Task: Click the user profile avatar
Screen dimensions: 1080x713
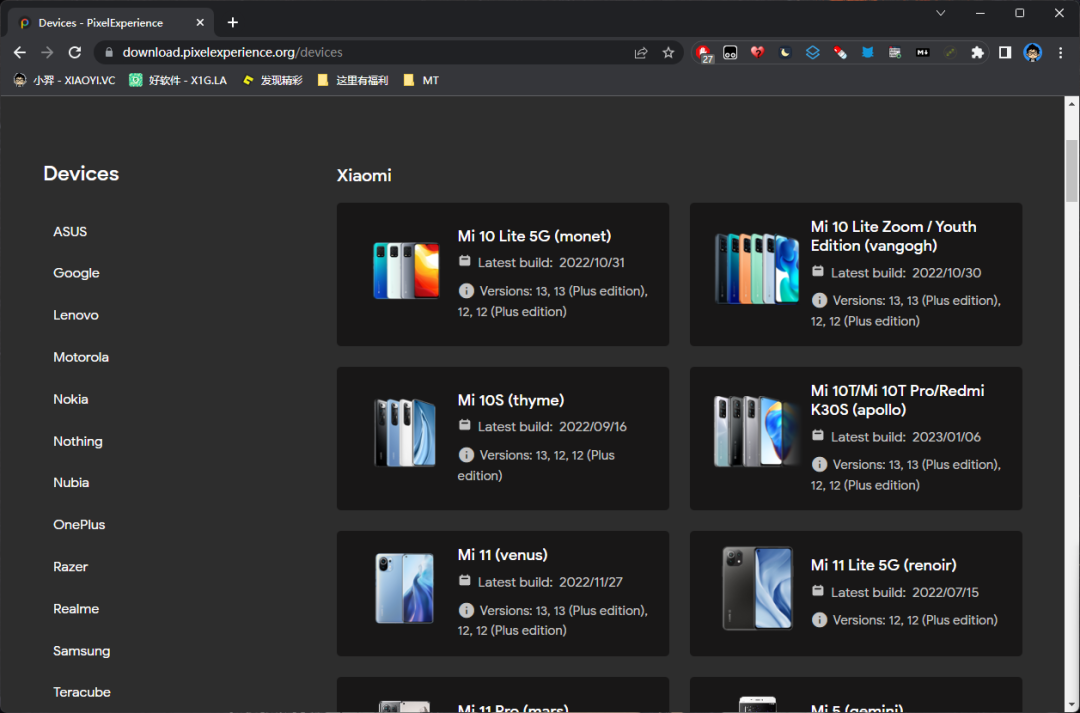Action: tap(1033, 53)
